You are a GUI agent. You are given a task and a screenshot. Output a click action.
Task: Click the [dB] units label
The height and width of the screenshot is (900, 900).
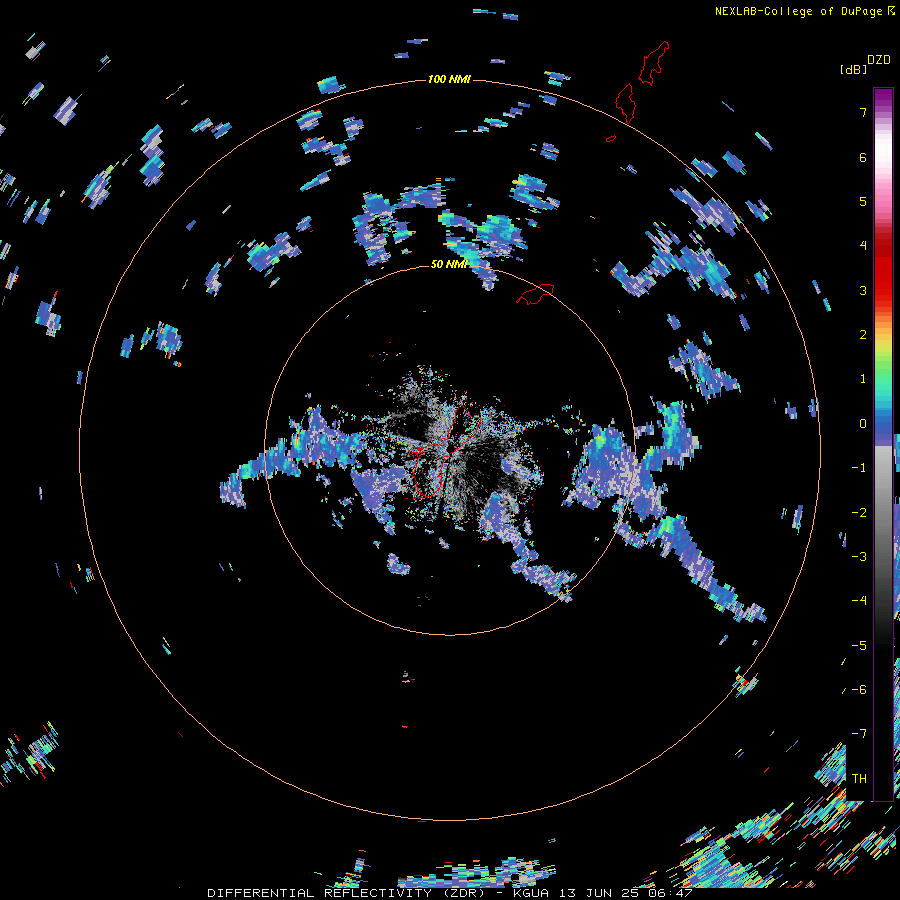pos(853,69)
